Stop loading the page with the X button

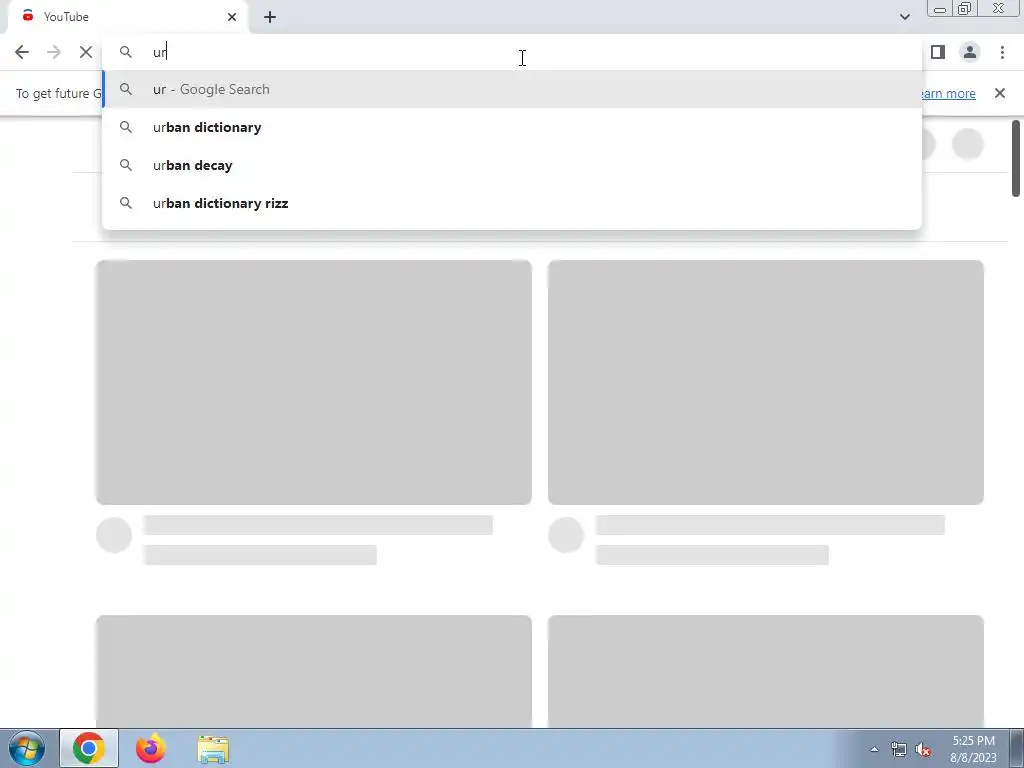(x=86, y=52)
